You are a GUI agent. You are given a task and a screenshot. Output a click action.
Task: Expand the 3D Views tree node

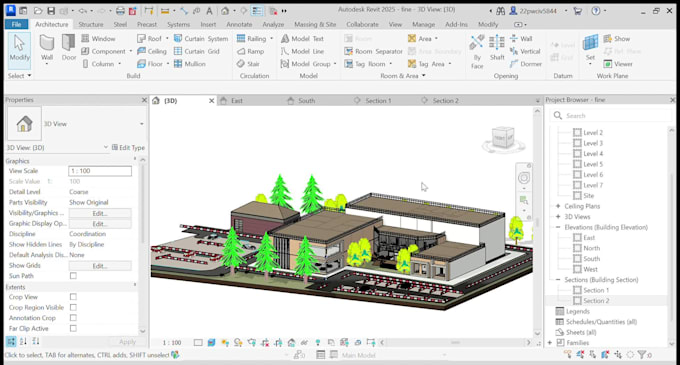click(x=558, y=217)
